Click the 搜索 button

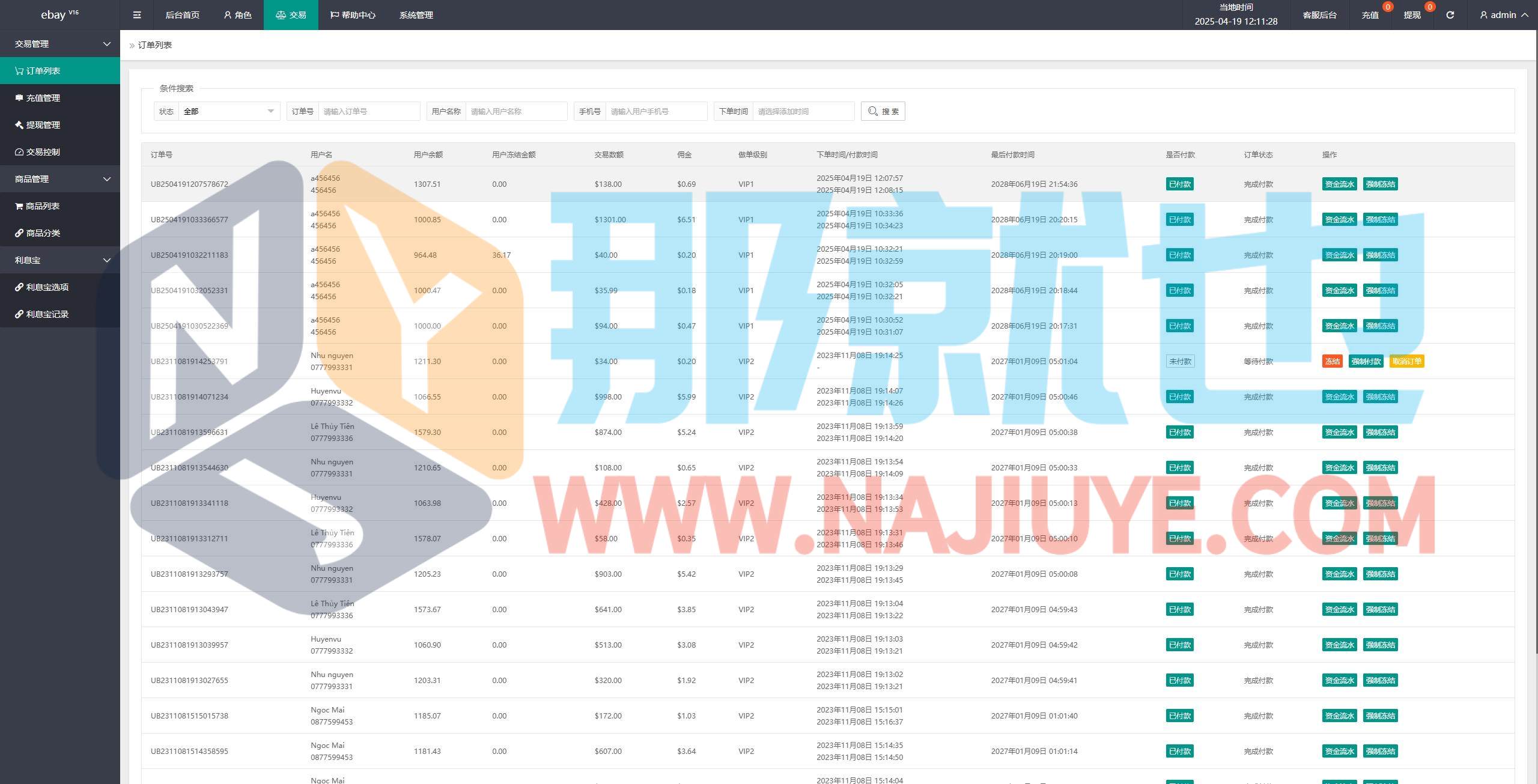(883, 111)
